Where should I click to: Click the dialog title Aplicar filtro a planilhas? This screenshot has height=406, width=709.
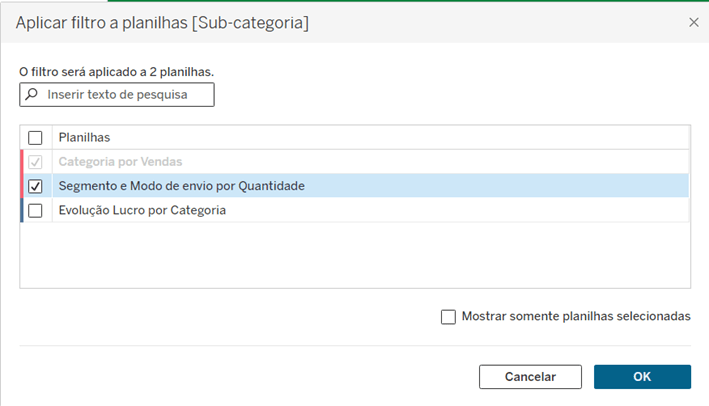162,23
